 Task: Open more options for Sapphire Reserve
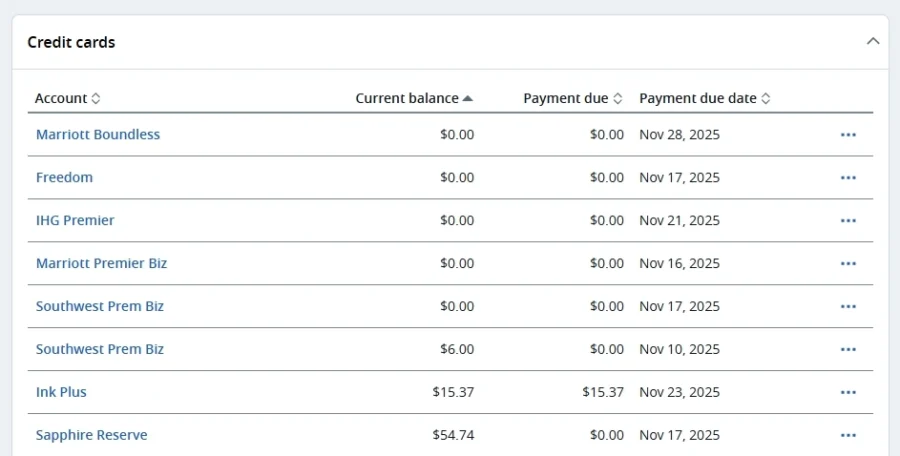coord(848,436)
